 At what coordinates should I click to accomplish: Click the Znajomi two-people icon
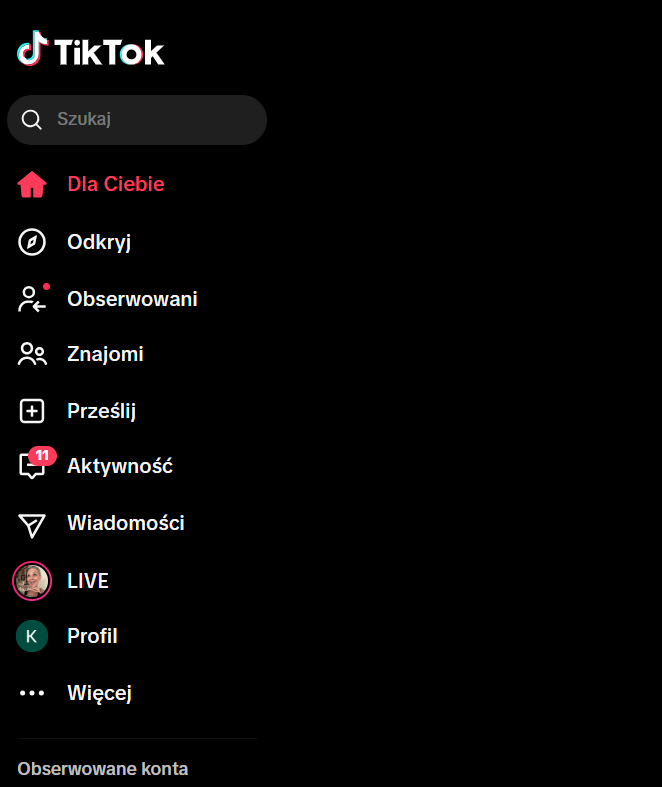click(x=32, y=354)
